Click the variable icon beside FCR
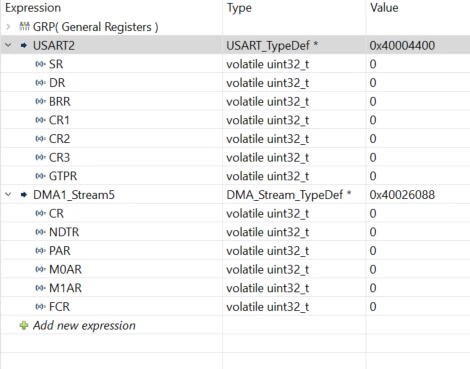Screen dimensions: 470x369 [x=40, y=307]
